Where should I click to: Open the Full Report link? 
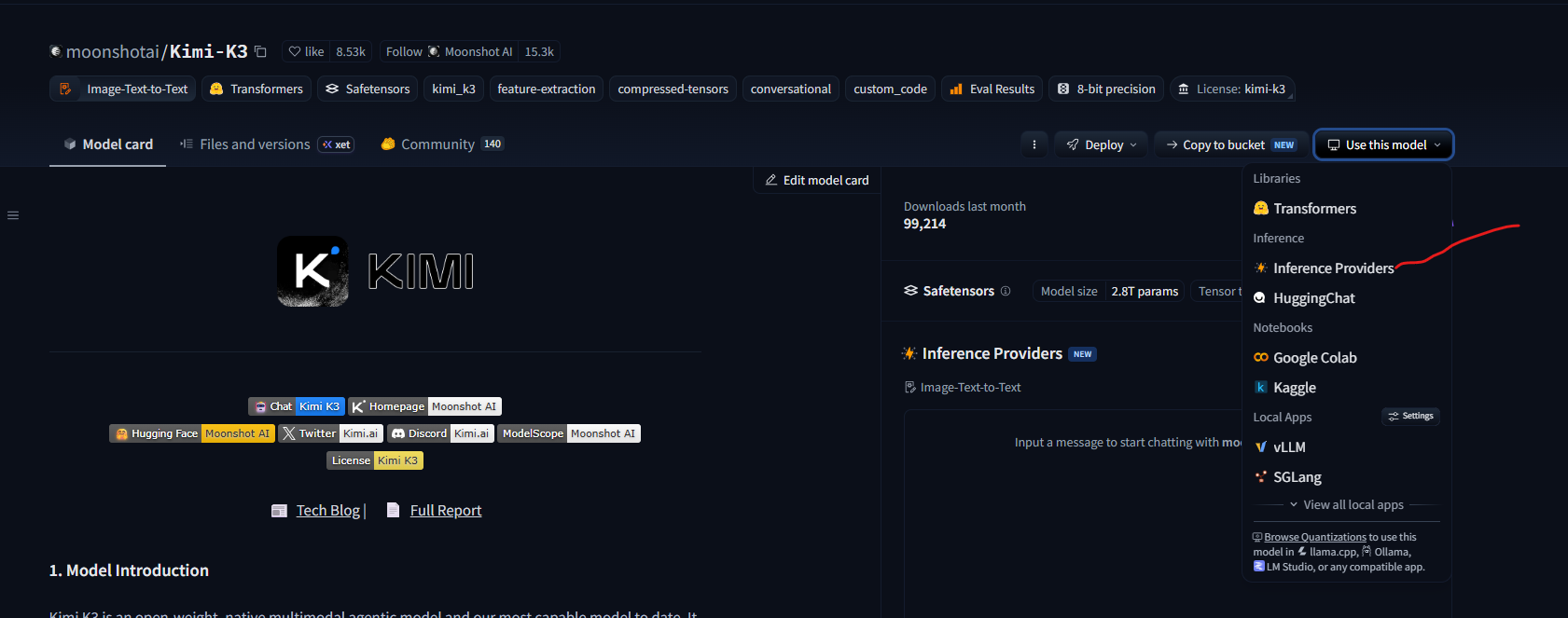(446, 511)
